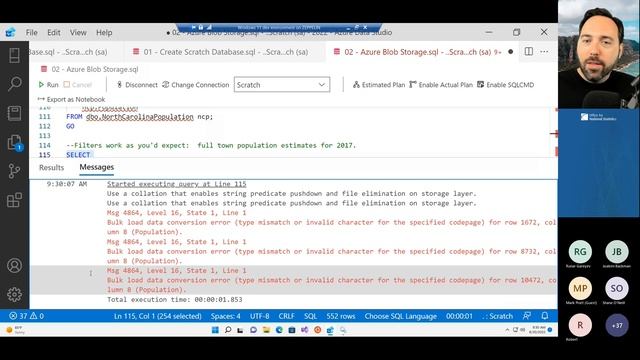
Task: Change CRLF line ending setting
Action: (x=287, y=316)
